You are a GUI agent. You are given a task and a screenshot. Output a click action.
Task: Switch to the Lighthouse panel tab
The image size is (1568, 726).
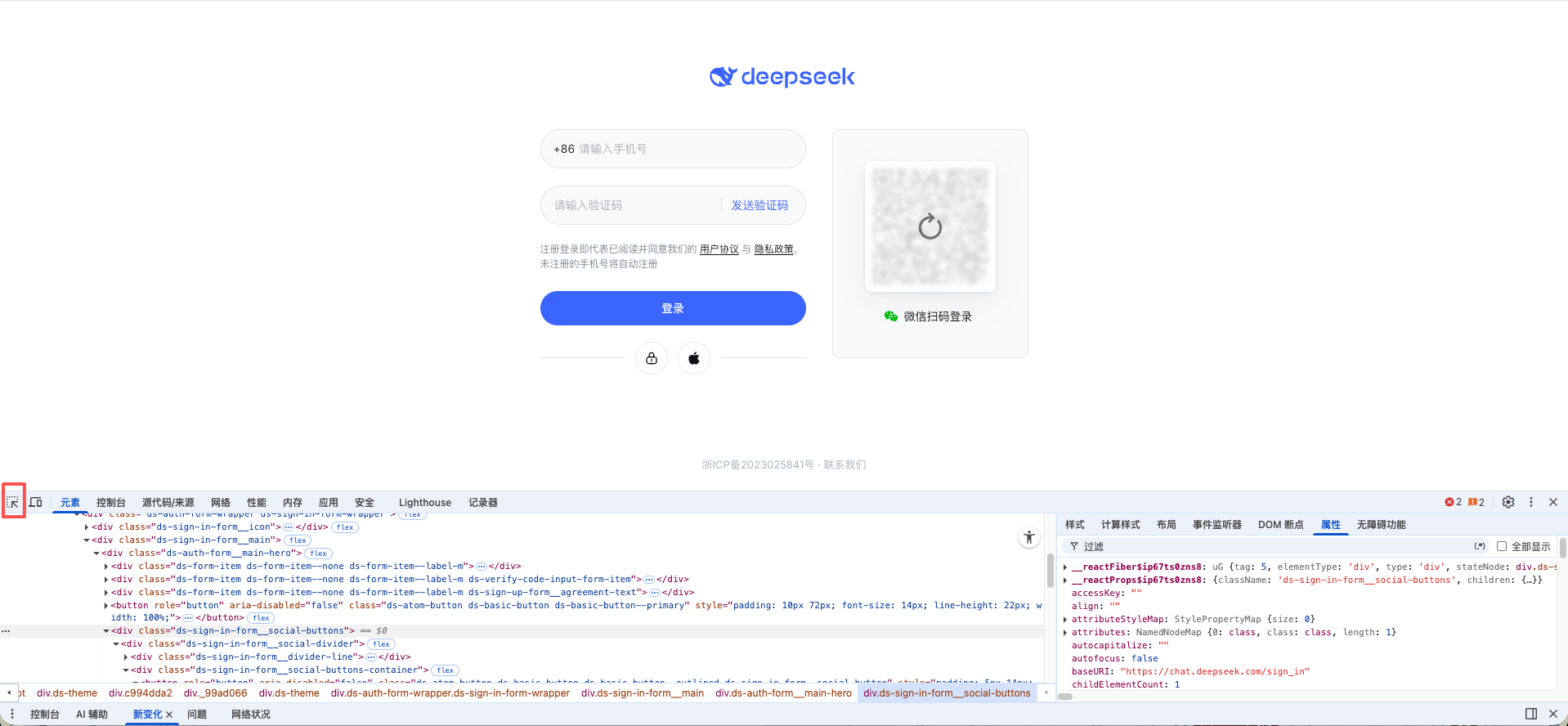pyautogui.click(x=424, y=503)
